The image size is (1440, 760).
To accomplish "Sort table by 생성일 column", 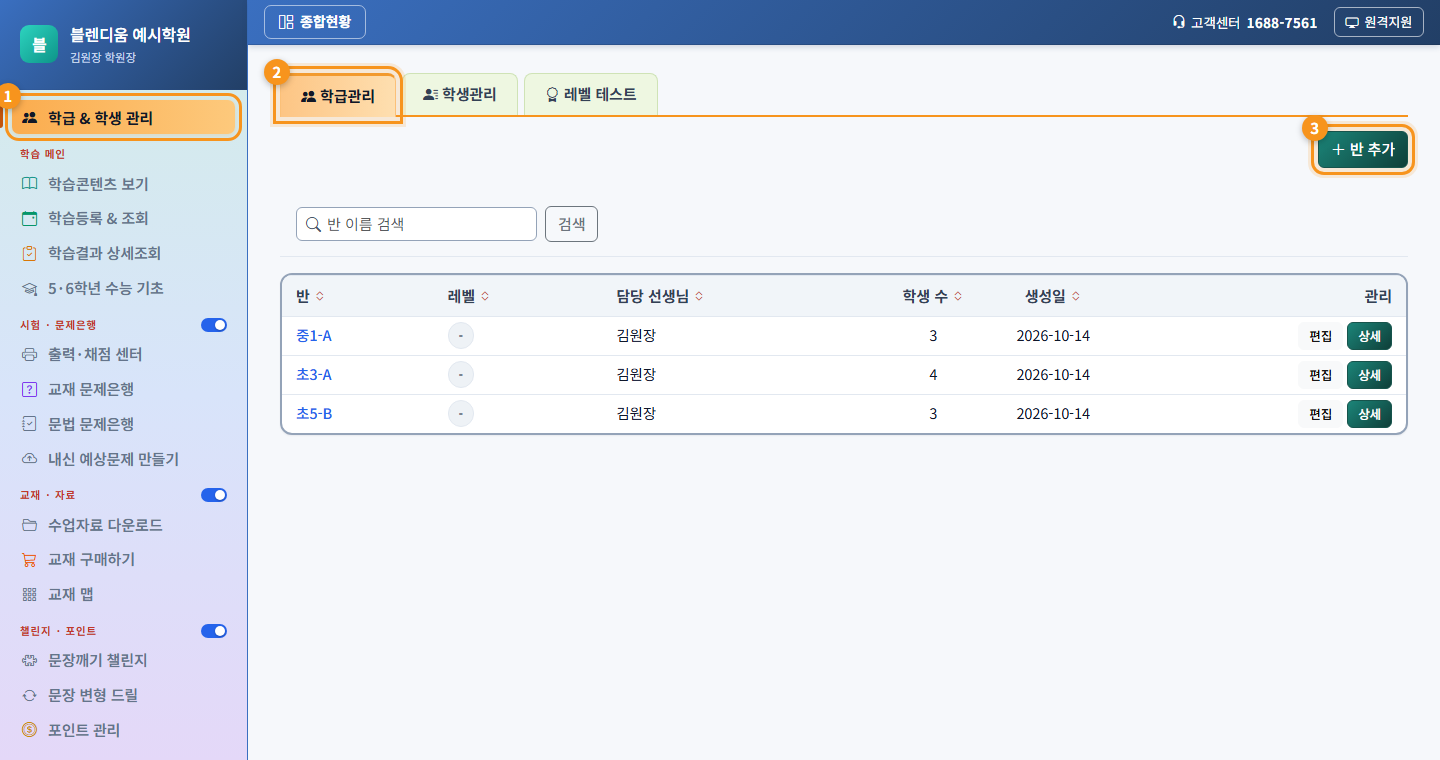I will (1052, 296).
